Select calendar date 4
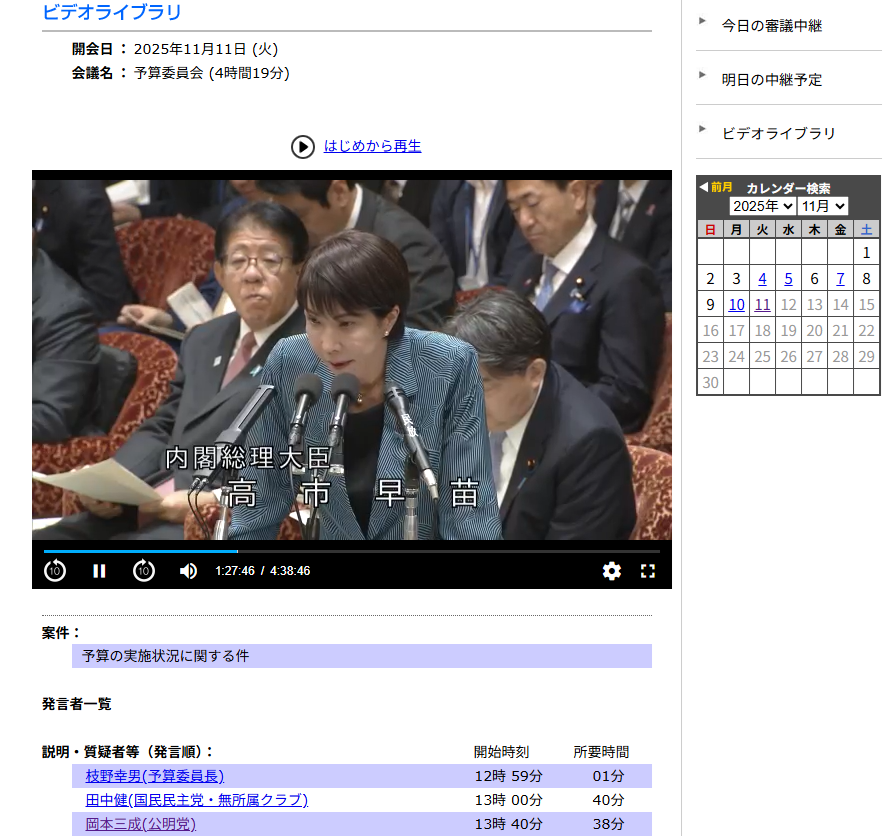This screenshot has height=836, width=894. 762,279
